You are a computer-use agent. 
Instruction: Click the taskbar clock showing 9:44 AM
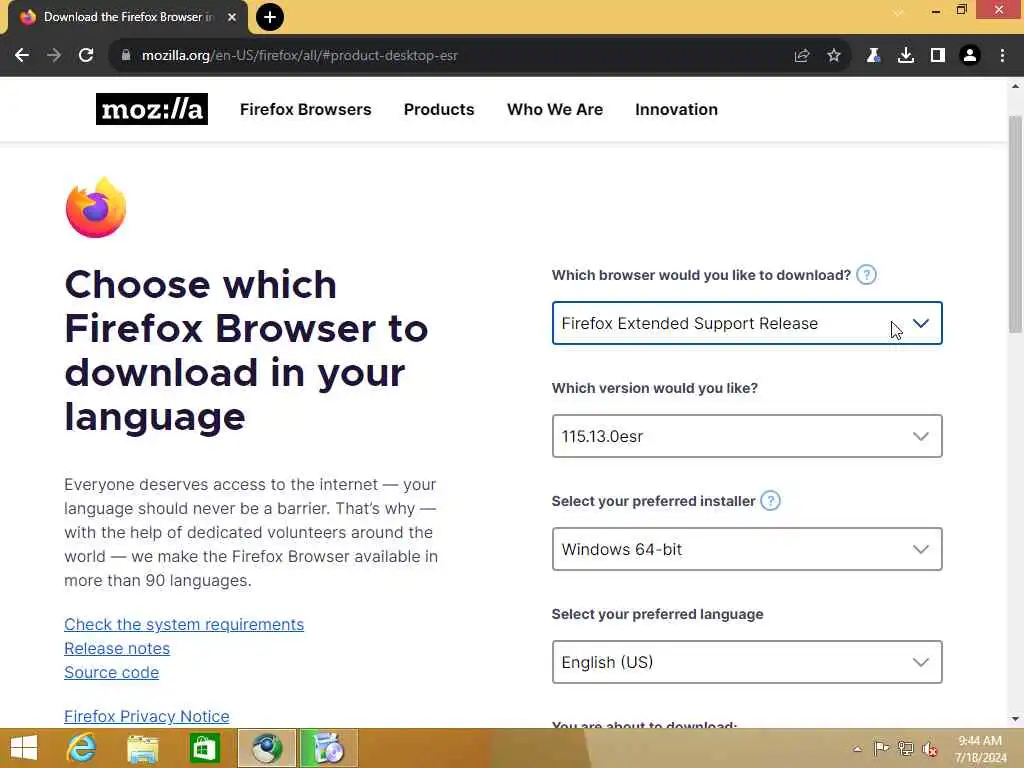980,749
